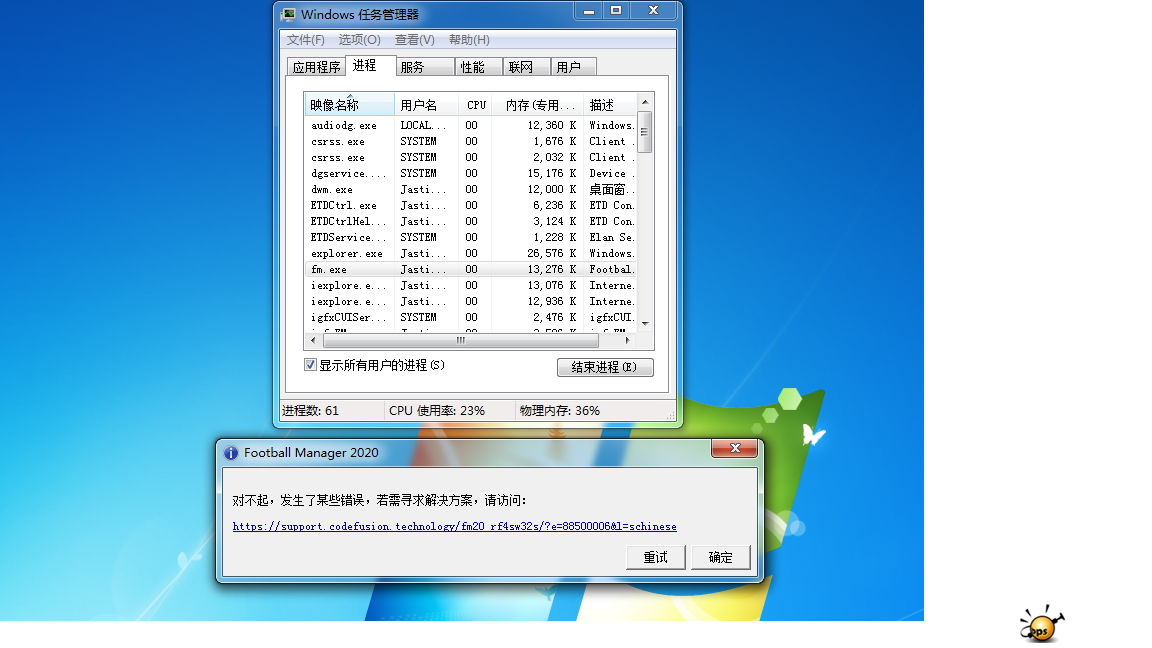
Task: Click the Football description cell of fm.exe
Action: coord(611,270)
